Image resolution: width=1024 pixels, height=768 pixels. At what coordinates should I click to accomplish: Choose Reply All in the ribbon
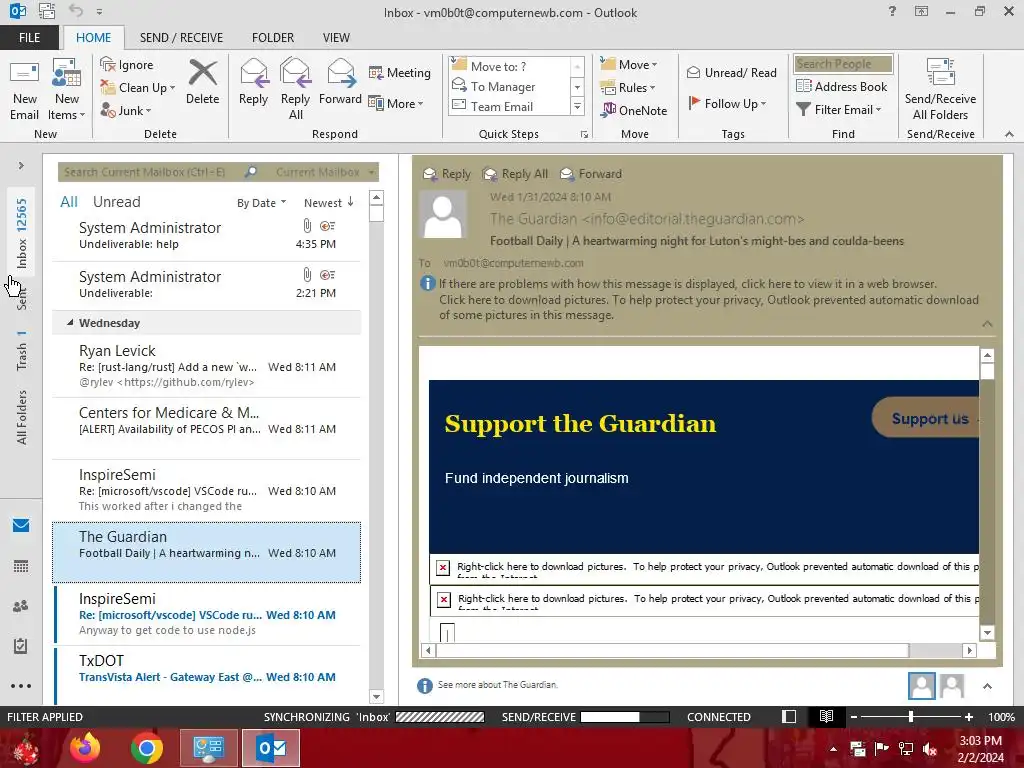295,89
